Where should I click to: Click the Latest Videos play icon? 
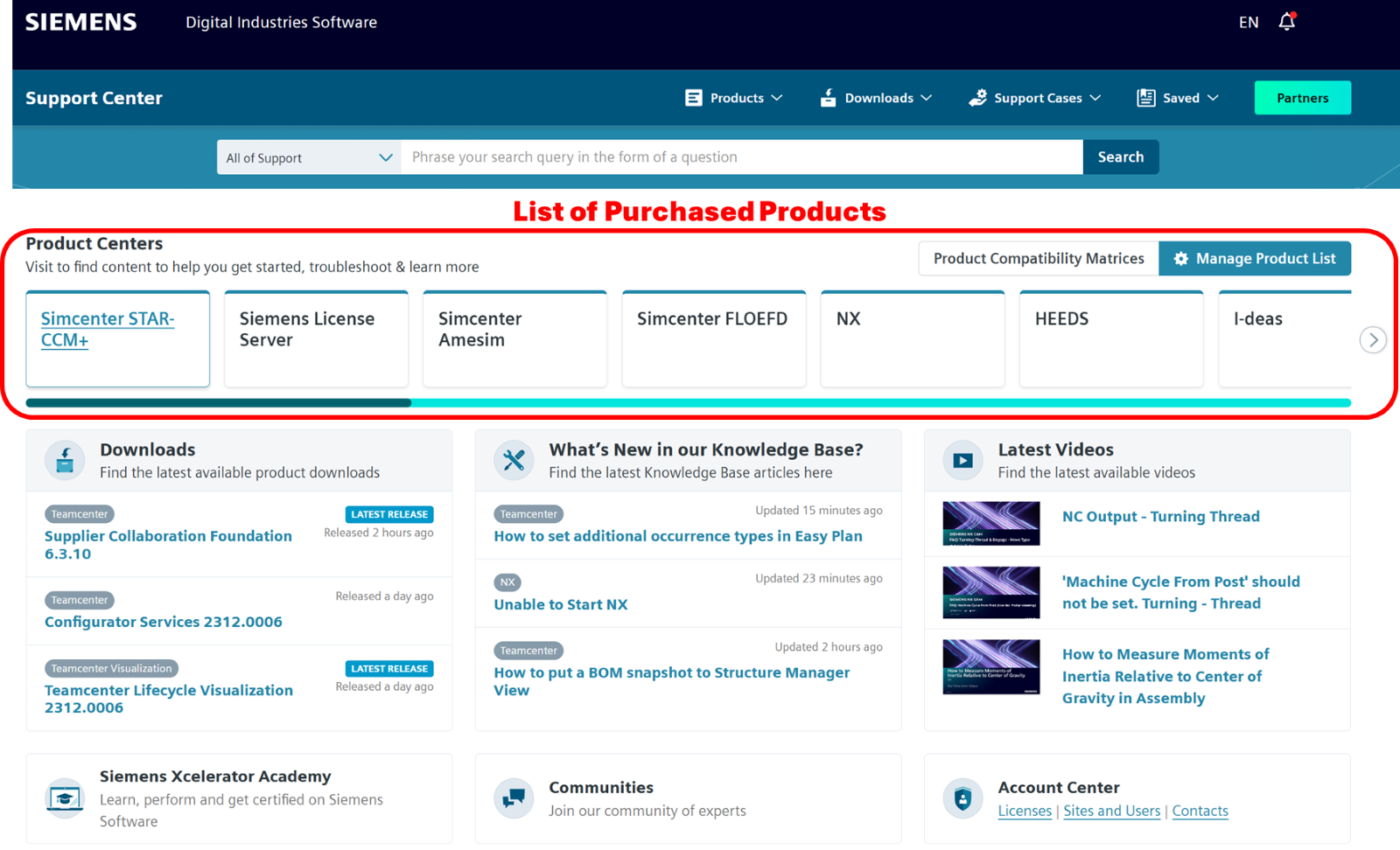963,460
